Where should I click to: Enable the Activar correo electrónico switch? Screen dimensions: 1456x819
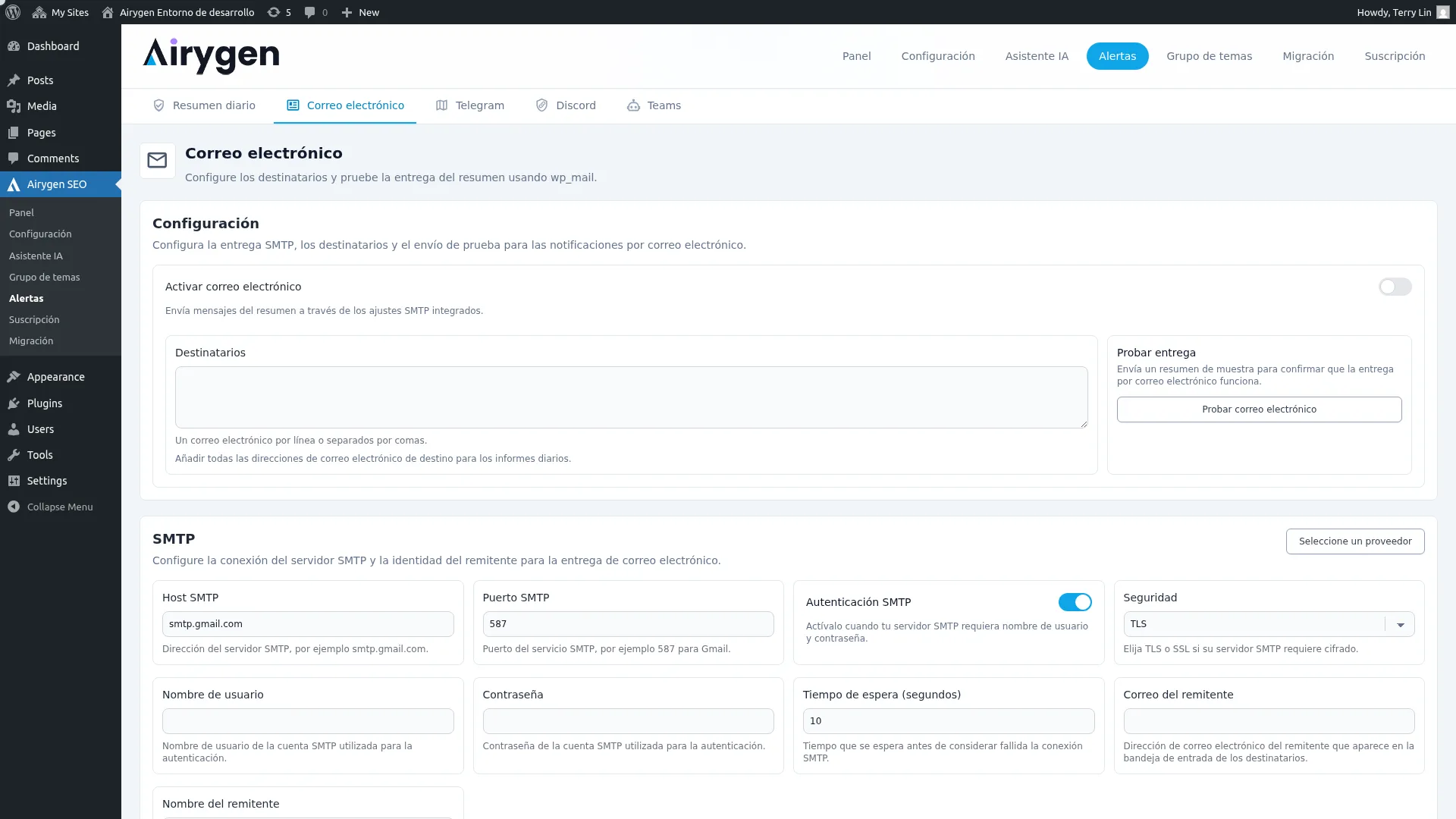tap(1395, 287)
